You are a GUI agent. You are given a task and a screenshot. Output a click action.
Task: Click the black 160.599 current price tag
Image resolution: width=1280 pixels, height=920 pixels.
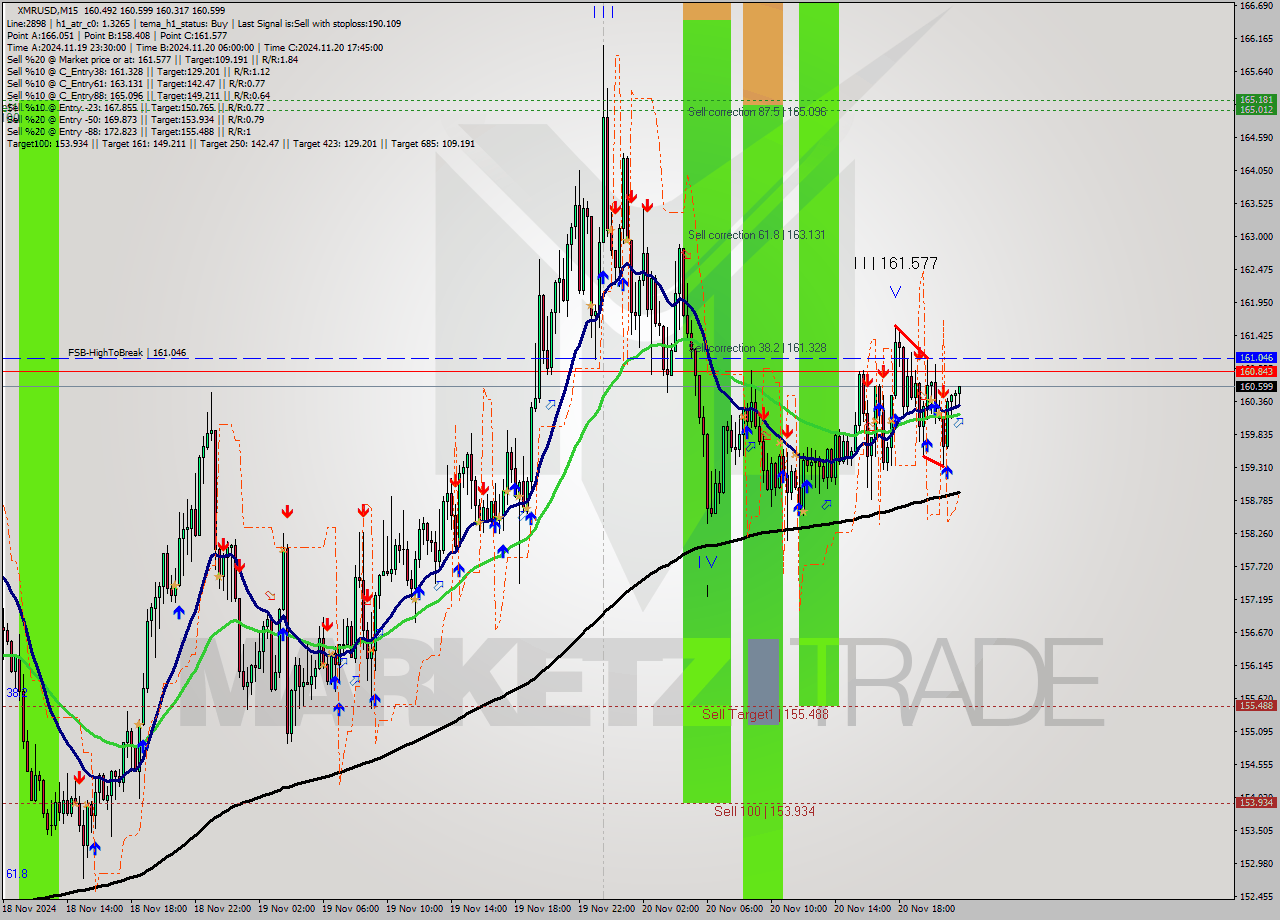point(1256,386)
